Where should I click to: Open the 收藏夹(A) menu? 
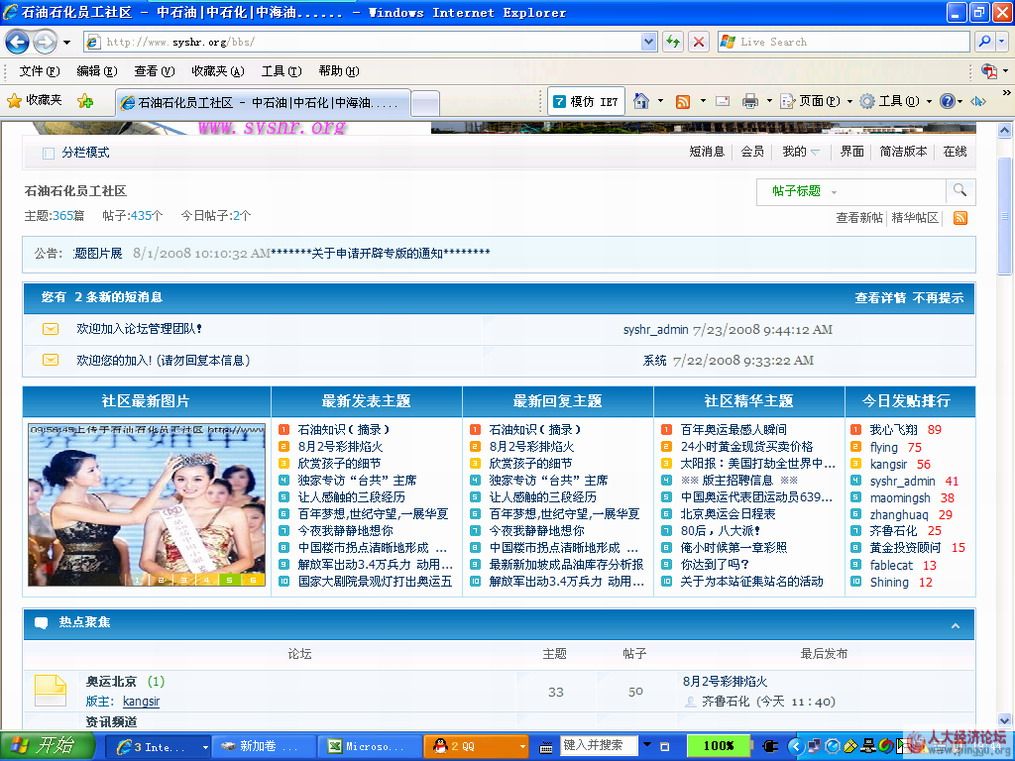[218, 71]
